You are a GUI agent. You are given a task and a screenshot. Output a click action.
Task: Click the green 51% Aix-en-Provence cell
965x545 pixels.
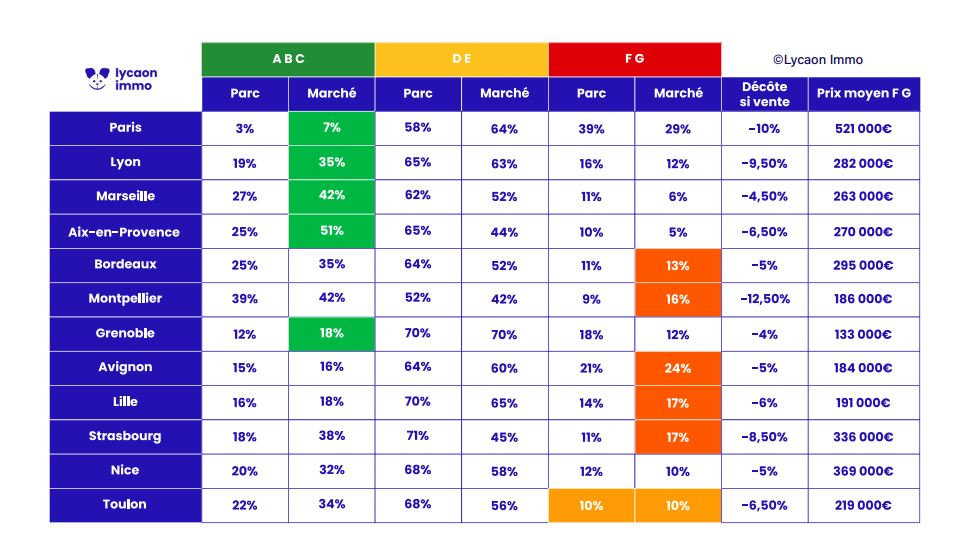click(331, 231)
